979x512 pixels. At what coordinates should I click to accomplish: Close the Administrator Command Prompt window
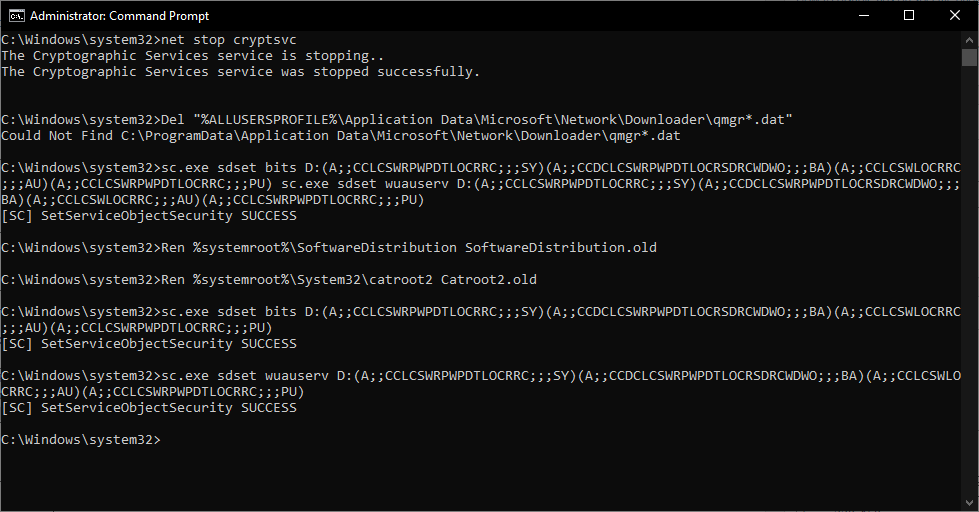coord(954,15)
